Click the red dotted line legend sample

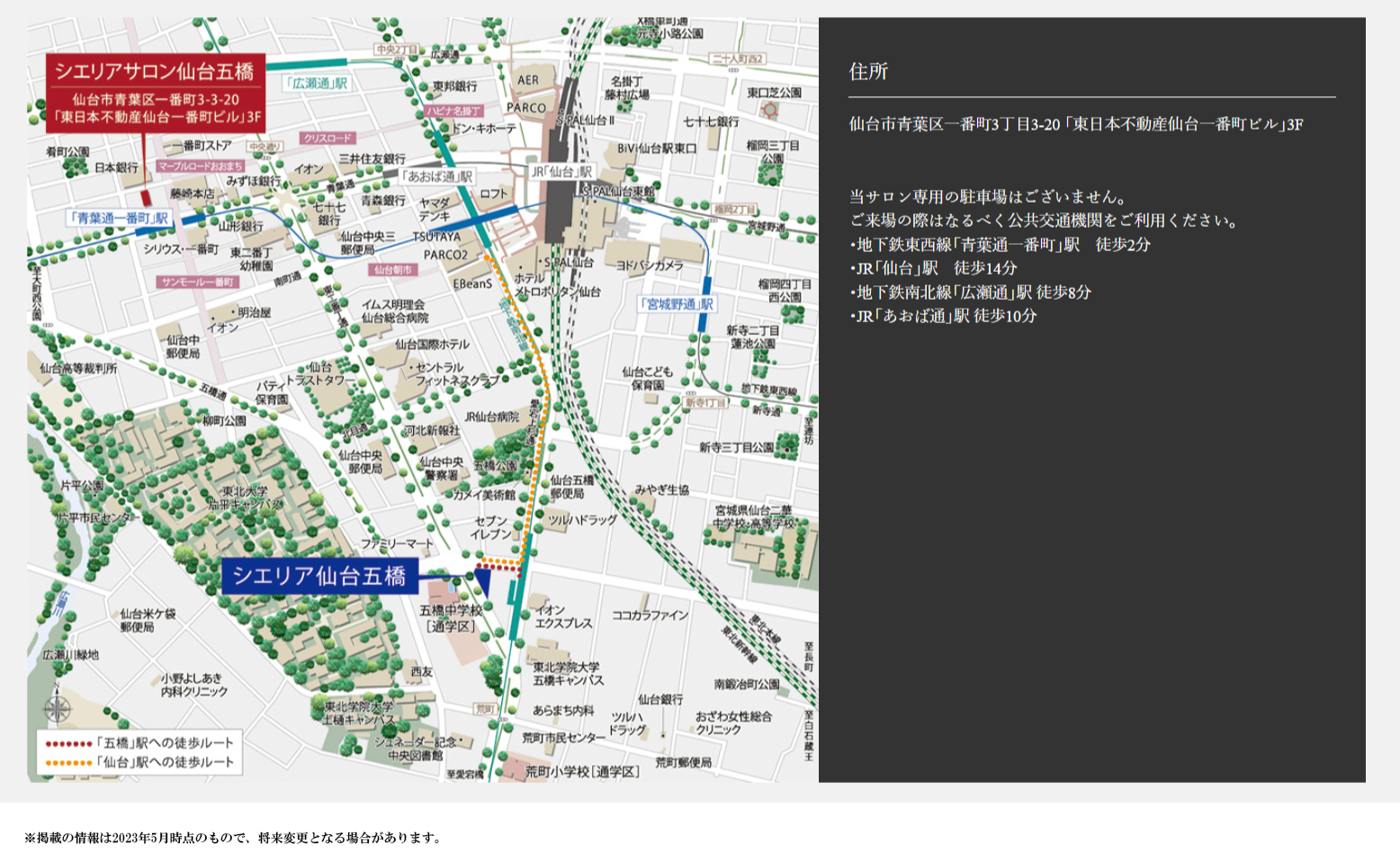point(68,743)
